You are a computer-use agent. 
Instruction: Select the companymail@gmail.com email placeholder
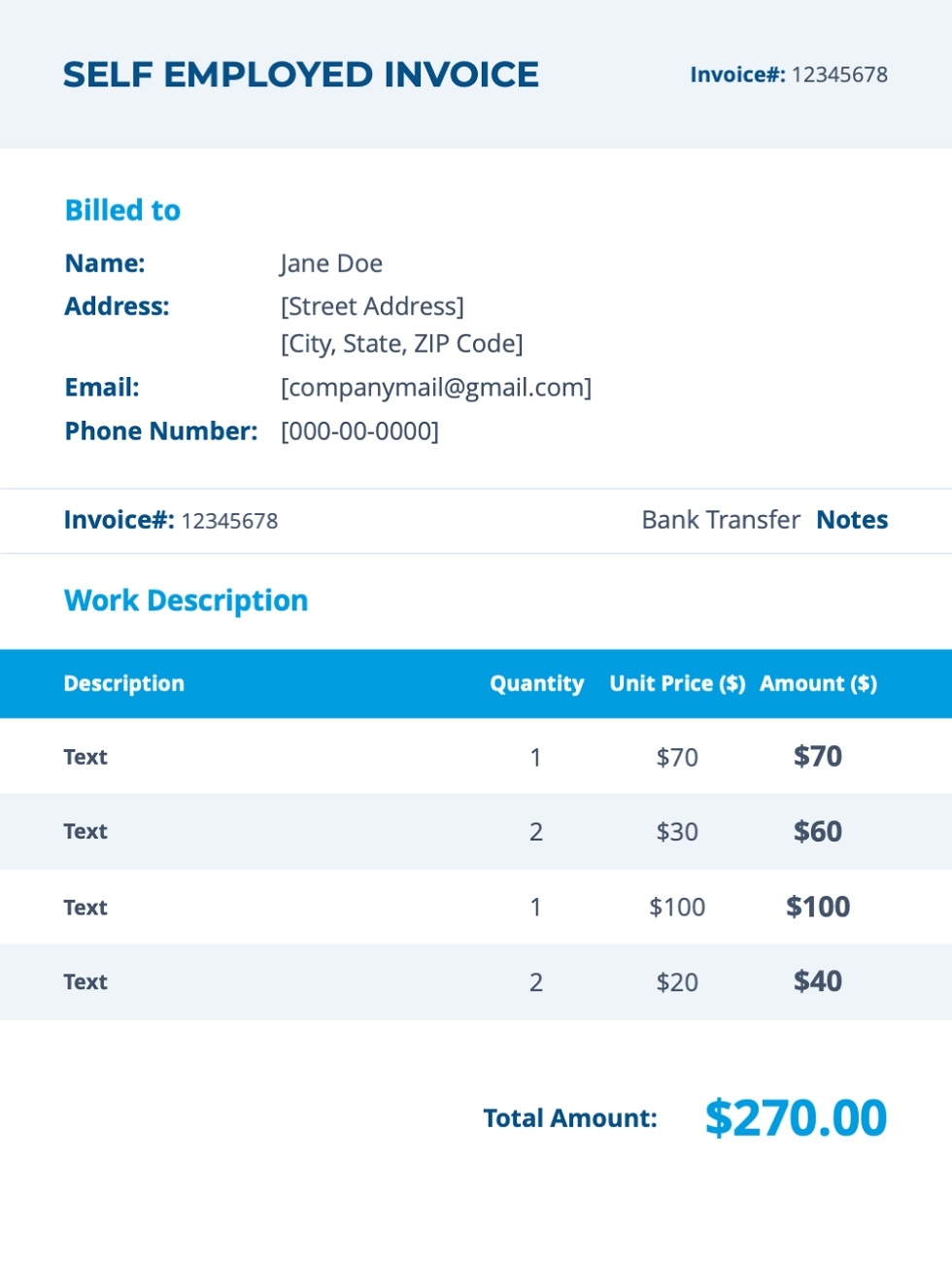(436, 388)
